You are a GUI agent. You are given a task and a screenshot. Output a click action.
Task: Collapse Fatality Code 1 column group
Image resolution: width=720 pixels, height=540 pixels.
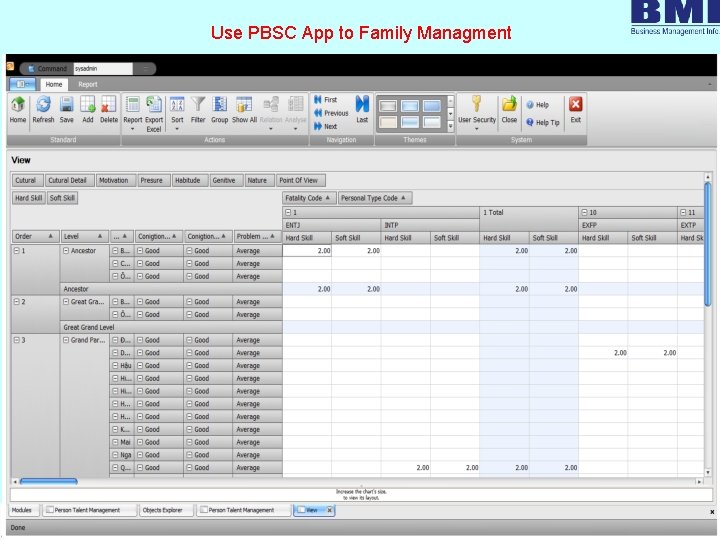[288, 213]
